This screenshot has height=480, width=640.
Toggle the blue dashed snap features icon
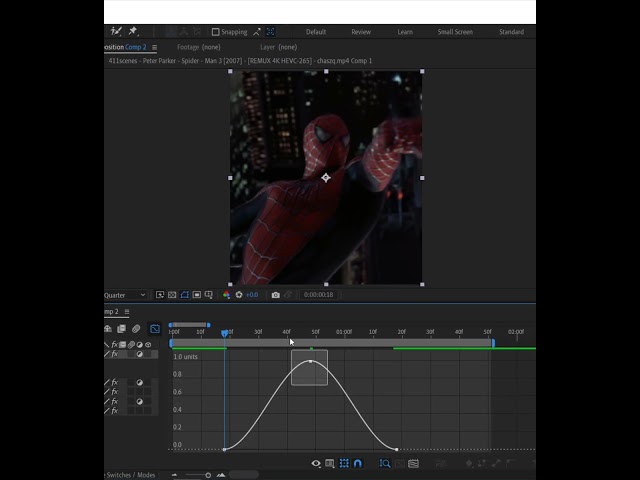point(270,32)
